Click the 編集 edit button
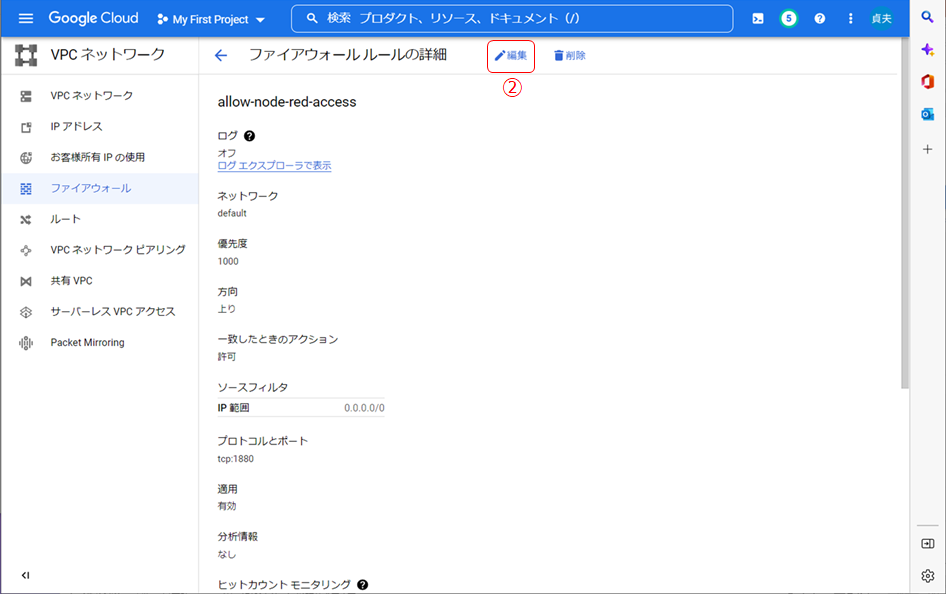Viewport: 946px width, 594px height. coord(511,56)
